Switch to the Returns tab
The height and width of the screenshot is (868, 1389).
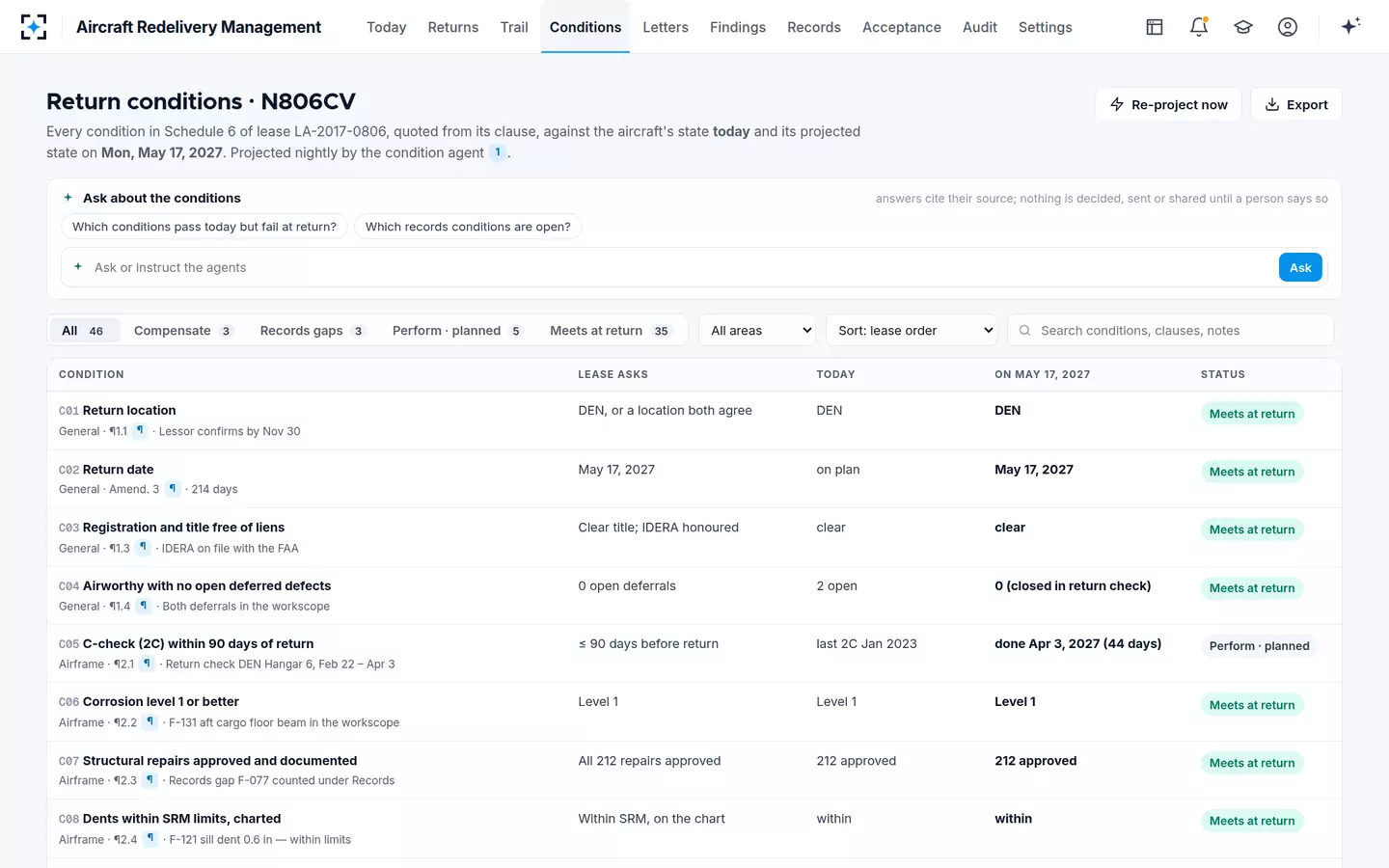pyautogui.click(x=453, y=27)
